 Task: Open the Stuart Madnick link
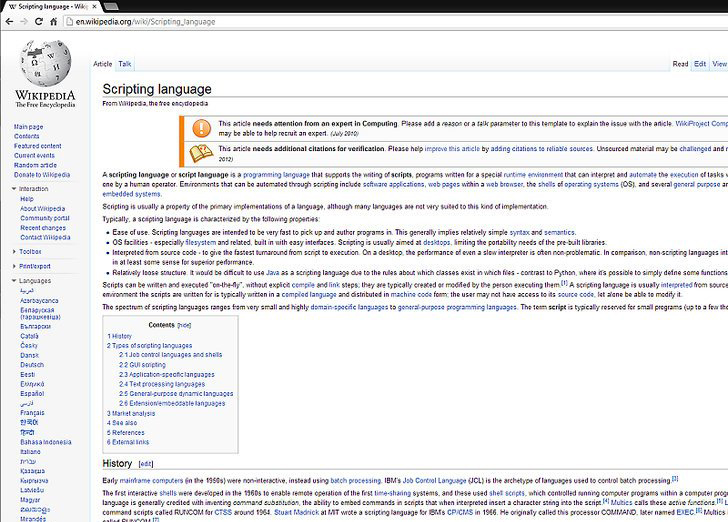click(x=297, y=512)
